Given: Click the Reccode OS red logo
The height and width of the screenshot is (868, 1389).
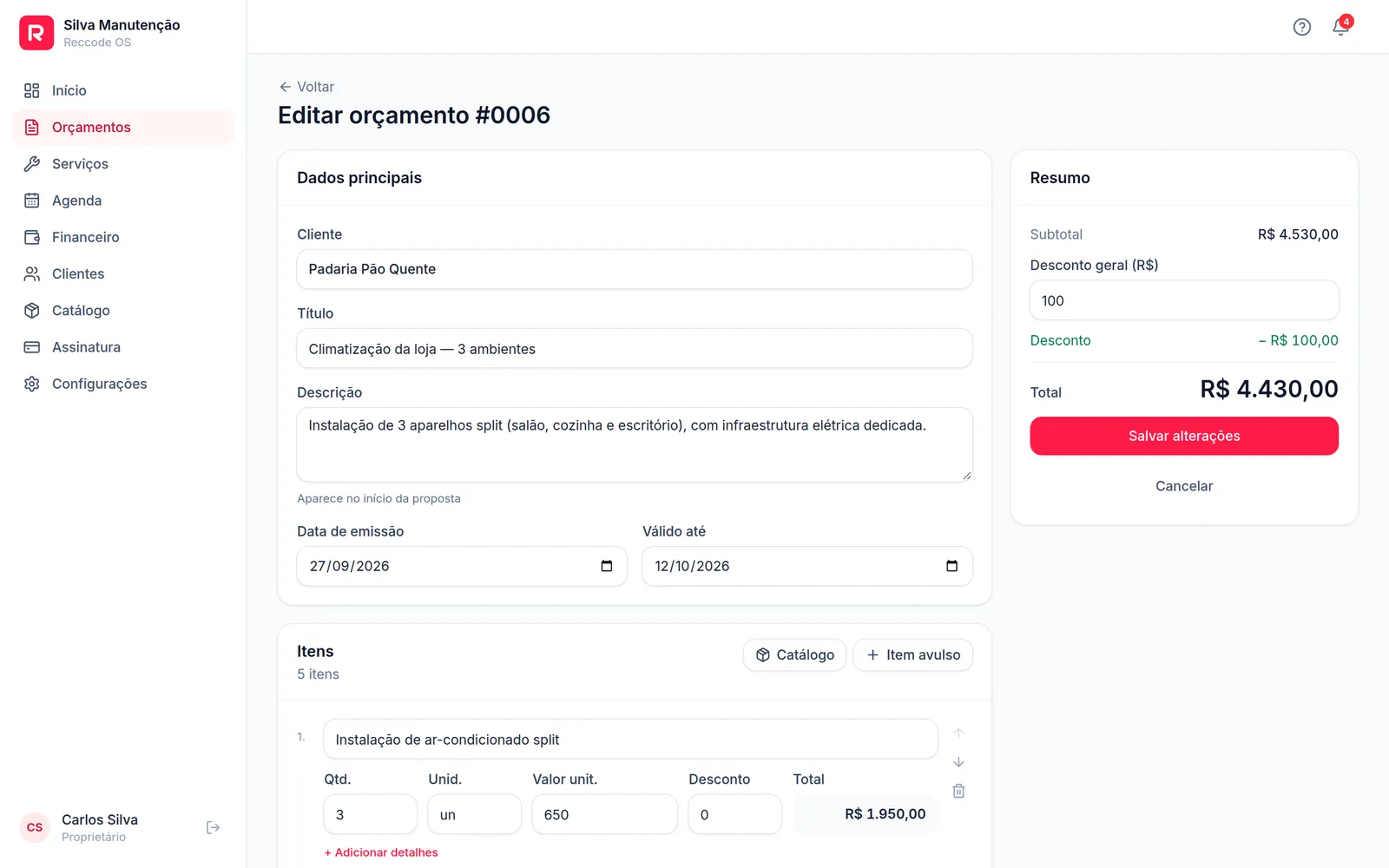Looking at the screenshot, I should point(36,33).
